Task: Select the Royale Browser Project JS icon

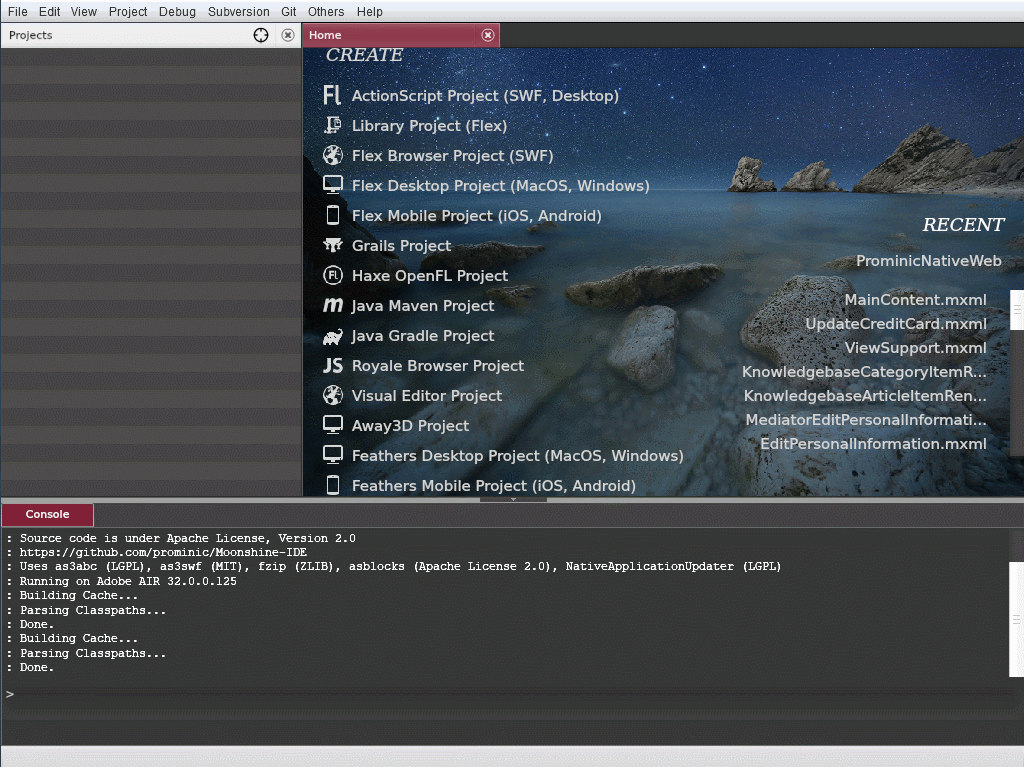Action: pyautogui.click(x=333, y=365)
